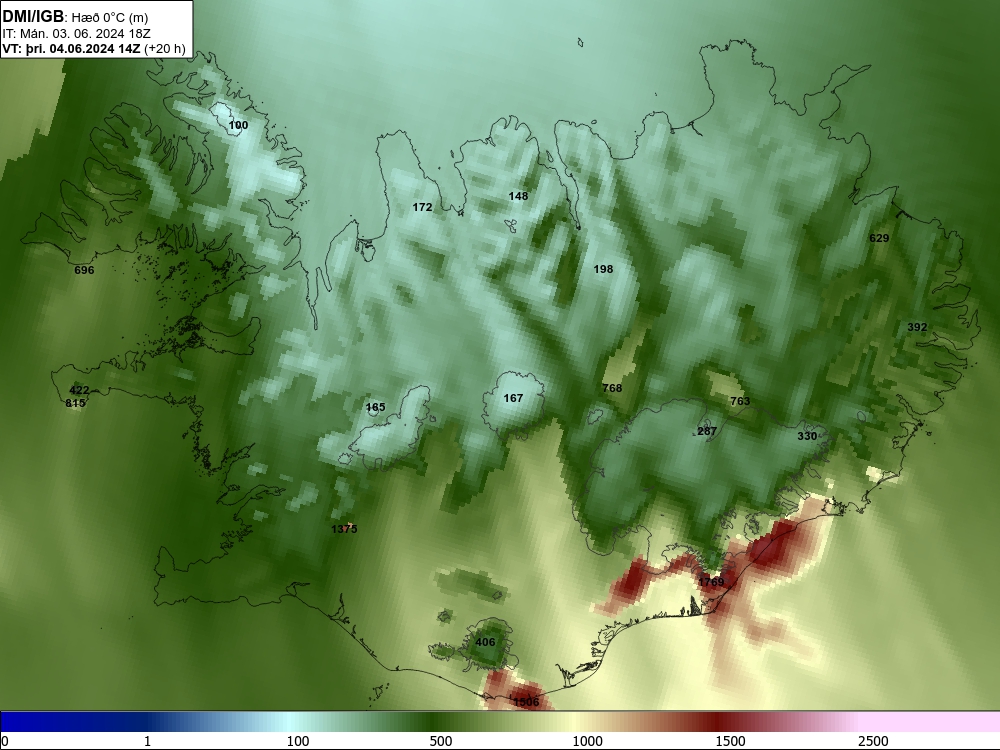Click the 406 value on the southern glacier
Viewport: 1000px width, 750px height.
[x=485, y=642]
